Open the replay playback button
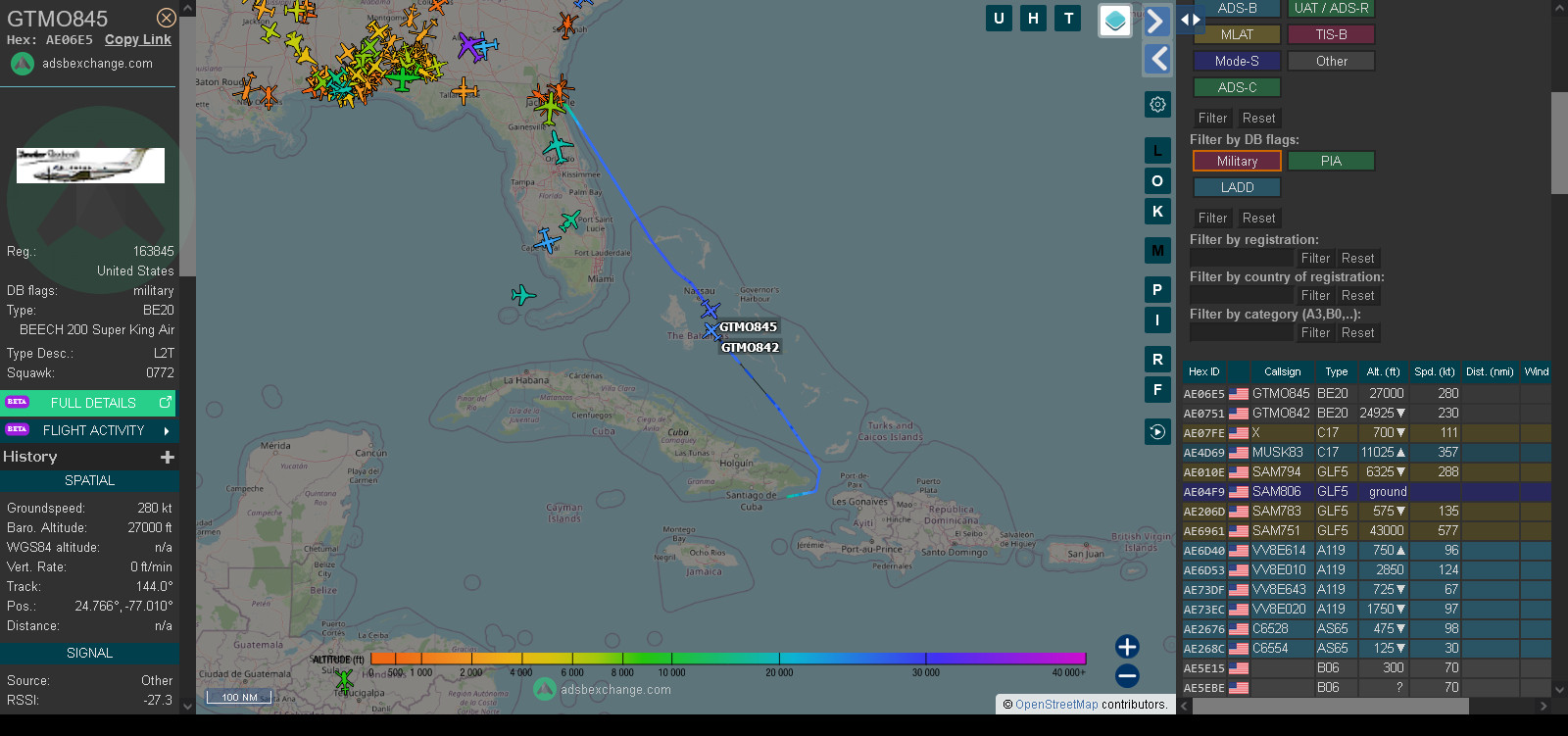The image size is (1568, 736). (1157, 432)
